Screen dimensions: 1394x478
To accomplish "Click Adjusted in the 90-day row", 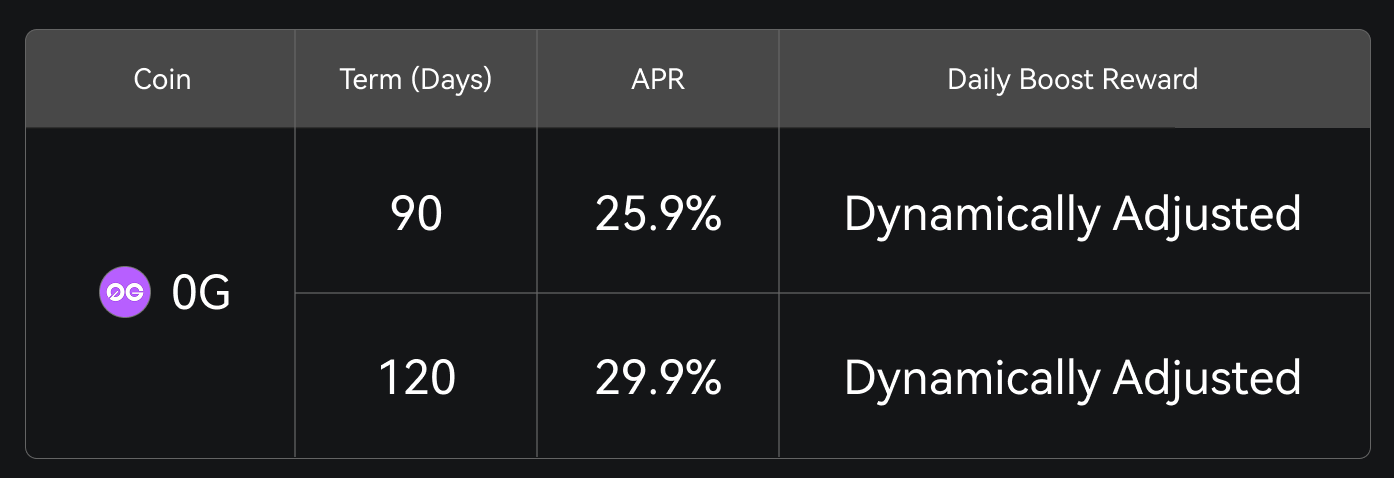I will click(1206, 214).
